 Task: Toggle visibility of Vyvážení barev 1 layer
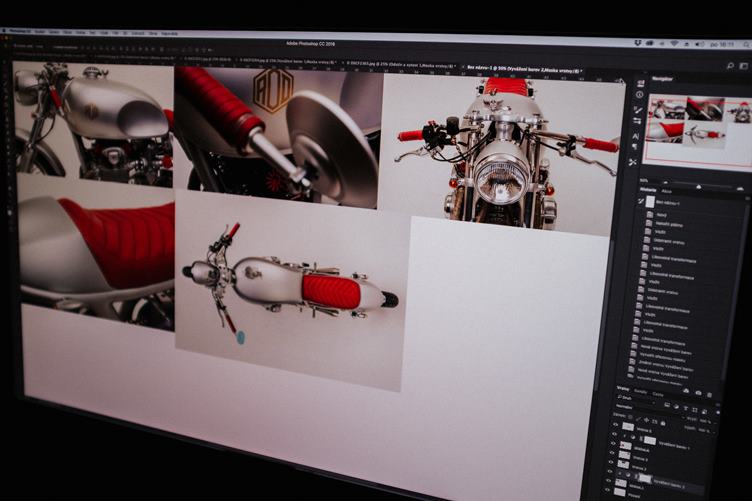(615, 434)
